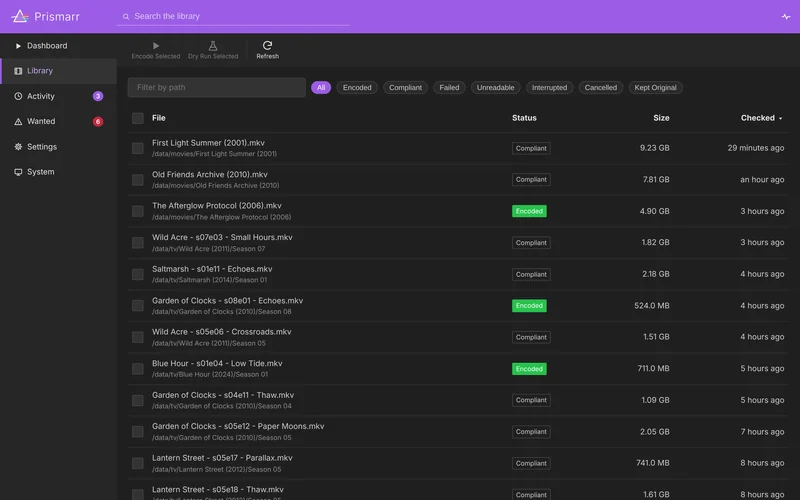The height and width of the screenshot is (500, 800).
Task: Check Wild Acre s05e06 Crossroads row
Action: click(x=138, y=337)
